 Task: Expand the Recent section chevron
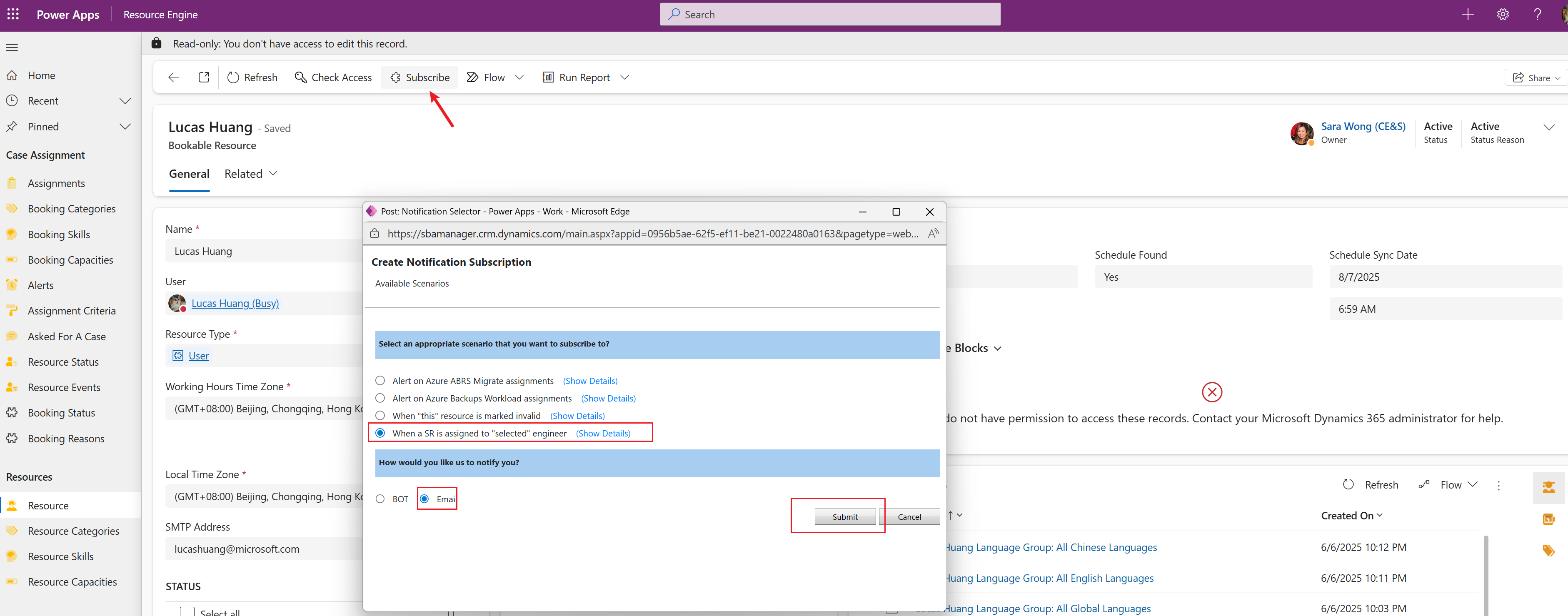(x=125, y=101)
